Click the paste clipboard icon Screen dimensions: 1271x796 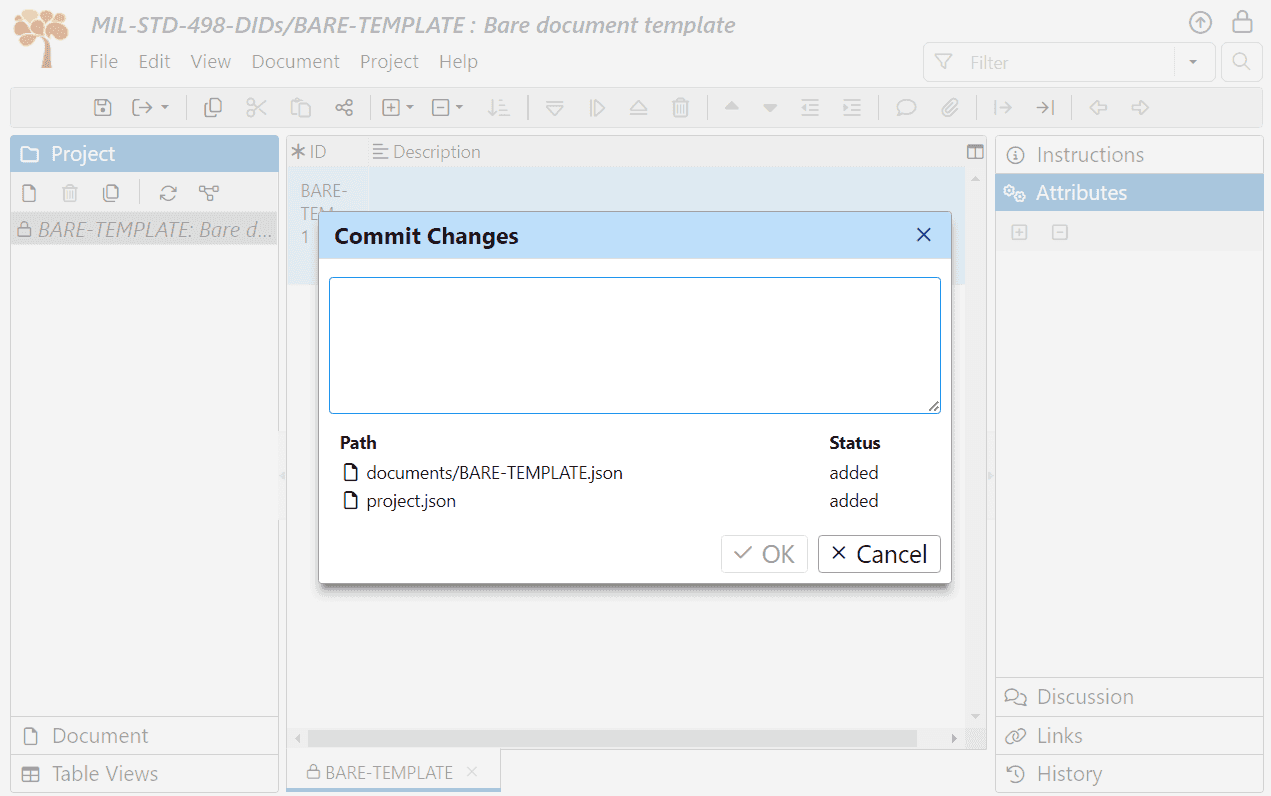(x=301, y=108)
